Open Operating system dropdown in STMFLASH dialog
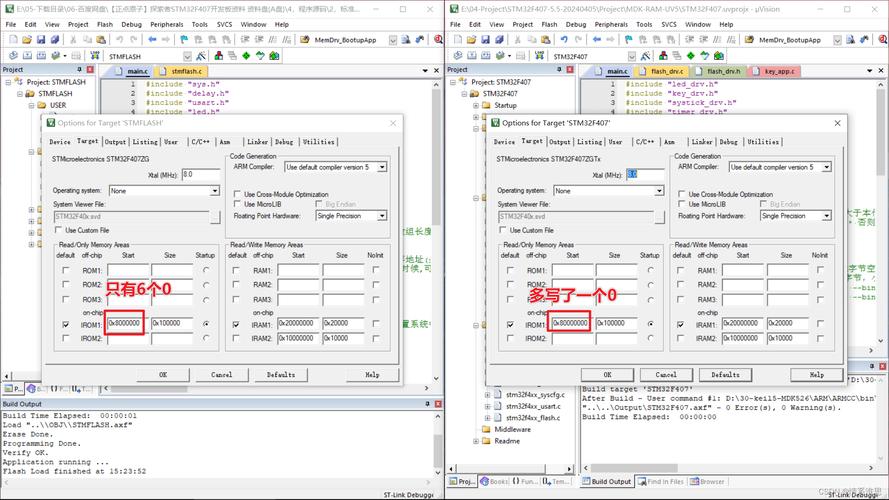Screen dimensions: 889x500 click(215, 191)
